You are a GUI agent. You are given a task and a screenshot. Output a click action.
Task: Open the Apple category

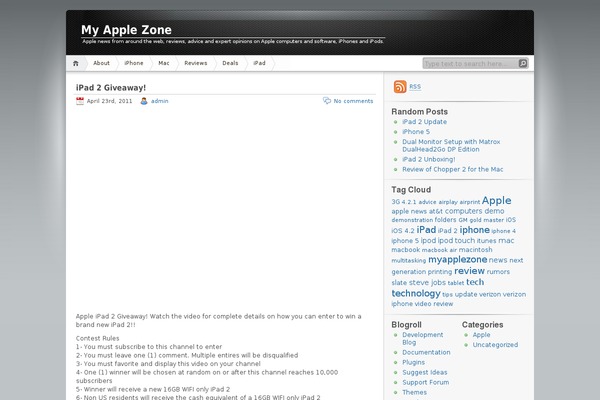(x=481, y=335)
